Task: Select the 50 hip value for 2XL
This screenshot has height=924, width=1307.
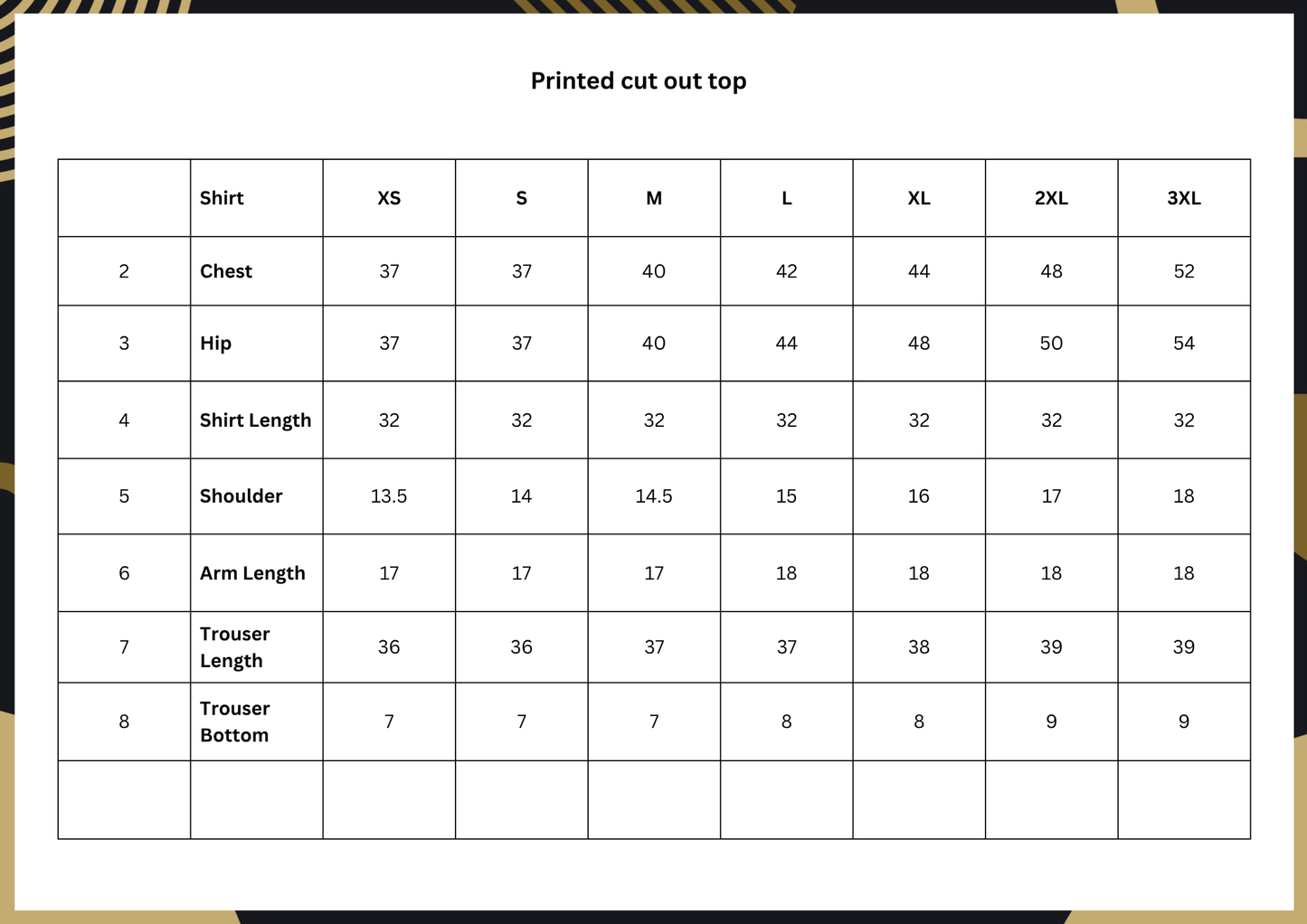Action: tap(1051, 344)
